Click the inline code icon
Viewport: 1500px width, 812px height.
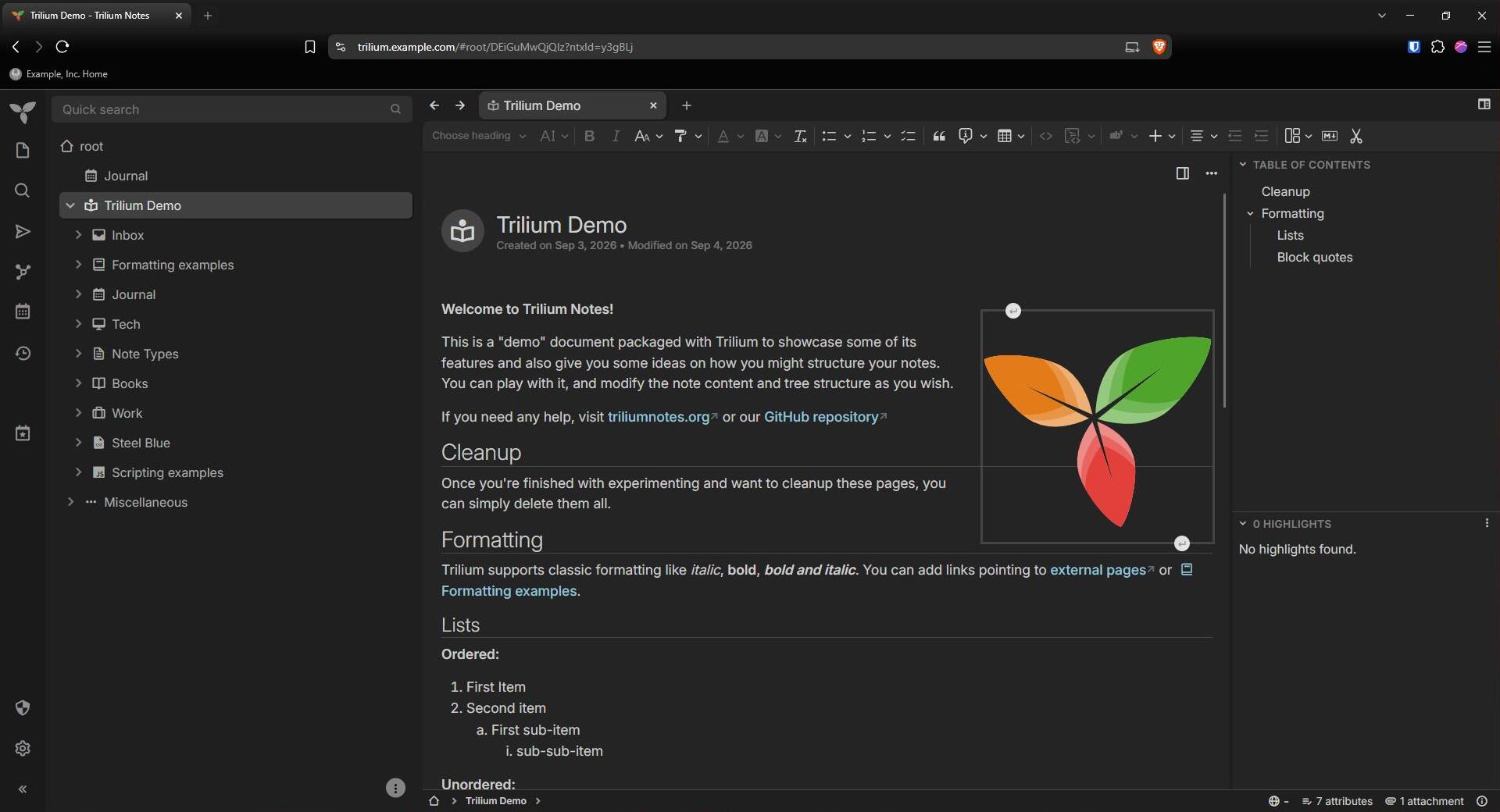pyautogui.click(x=1046, y=136)
